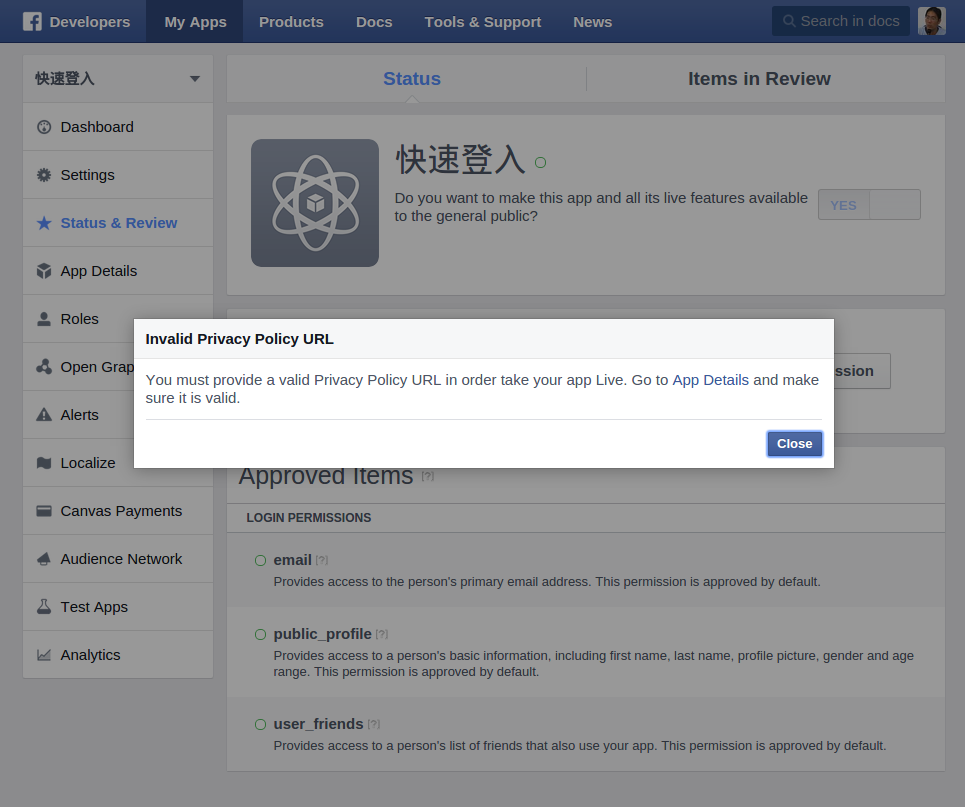Toggle the app public YES switch
This screenshot has width=965, height=807.
[868, 205]
